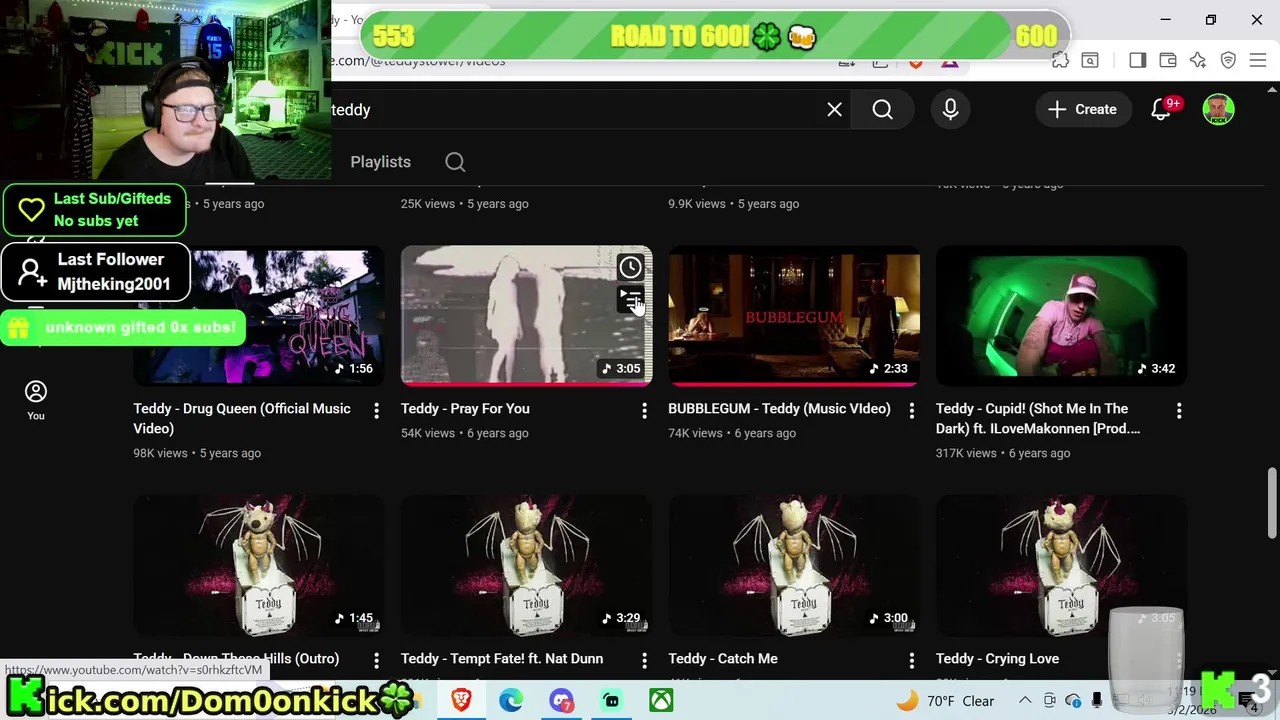Open Brave VPN shield icon

[1228, 60]
